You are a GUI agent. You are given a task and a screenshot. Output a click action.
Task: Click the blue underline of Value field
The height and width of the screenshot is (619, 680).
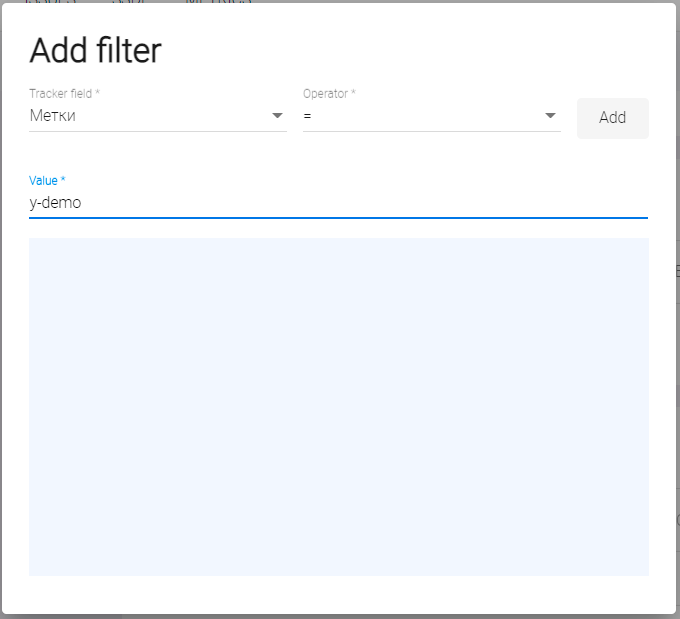[338, 217]
